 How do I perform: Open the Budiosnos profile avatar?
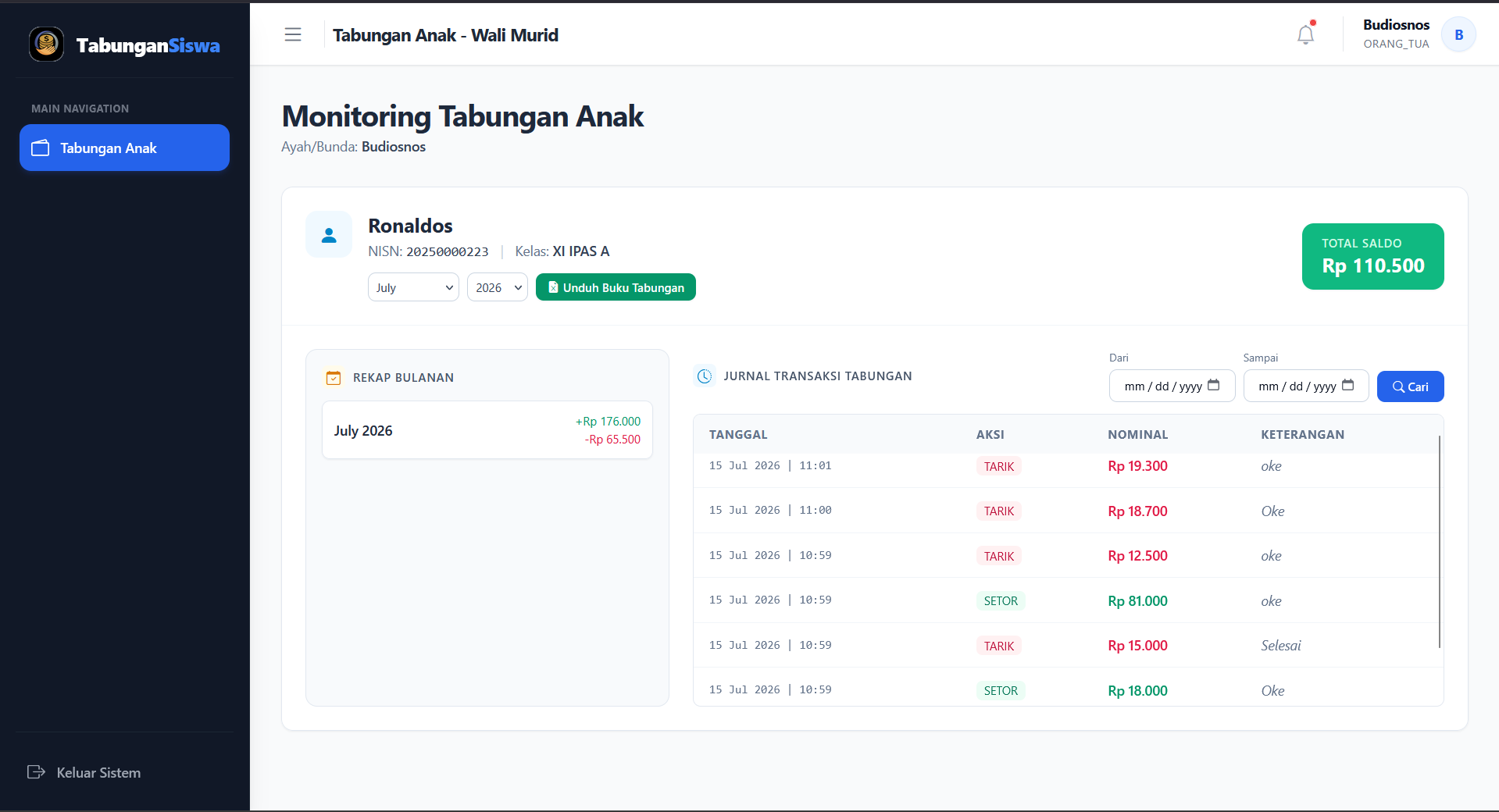pyautogui.click(x=1458, y=35)
